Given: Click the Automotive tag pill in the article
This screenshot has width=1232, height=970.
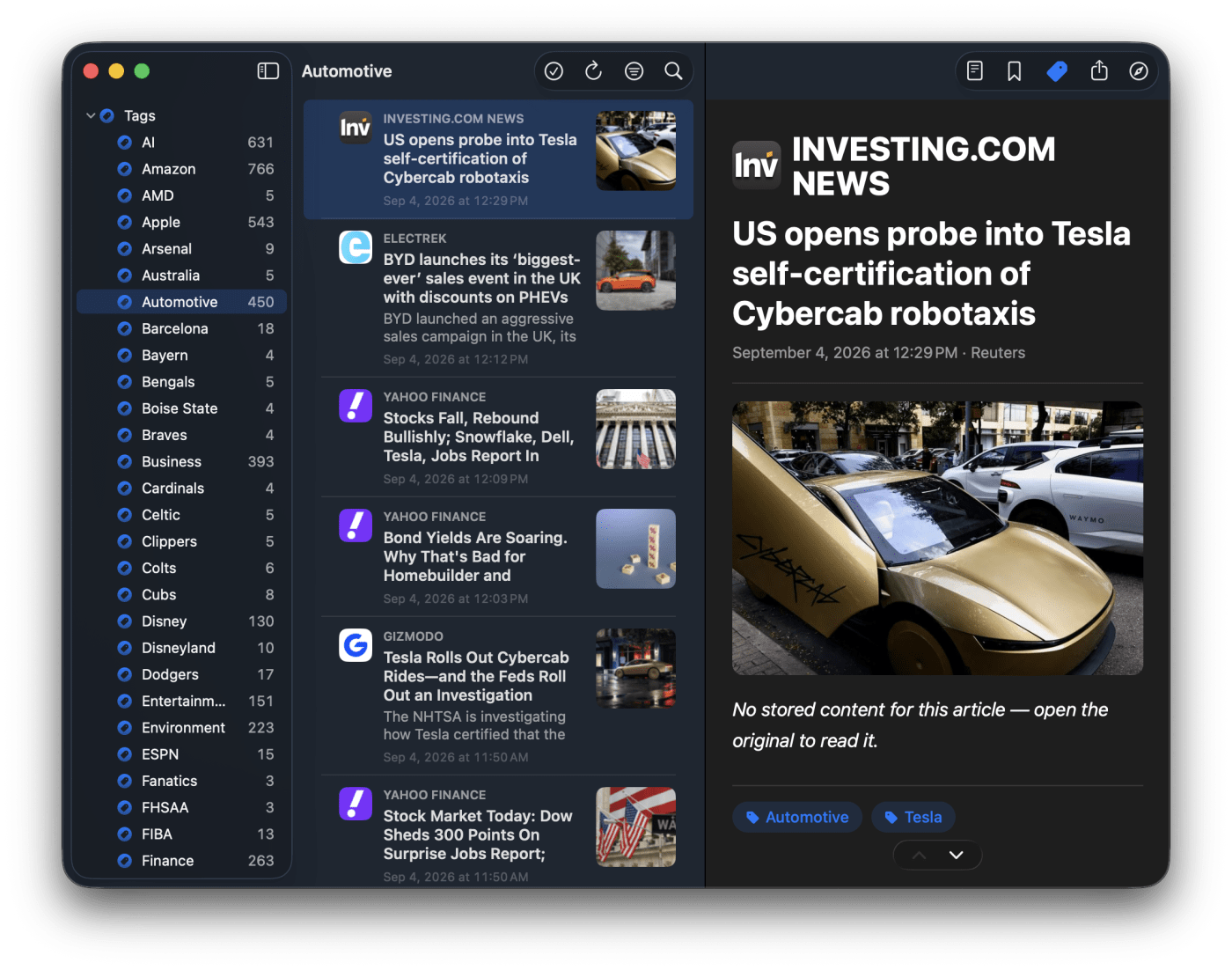Looking at the screenshot, I should pyautogui.click(x=797, y=817).
